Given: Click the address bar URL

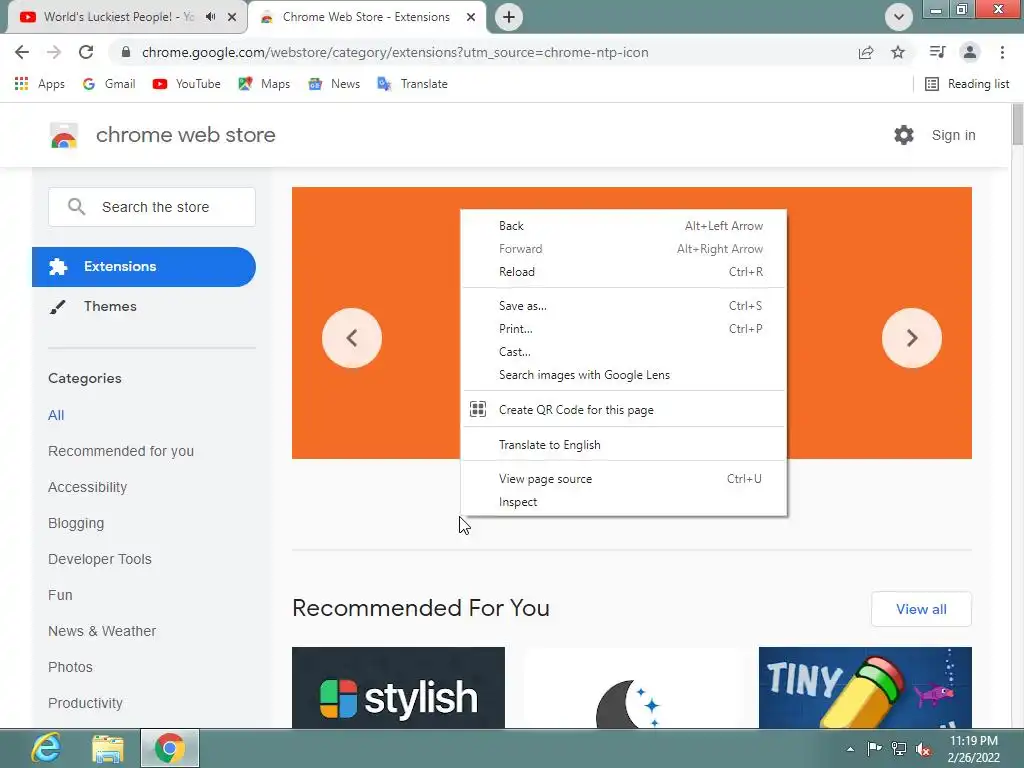Looking at the screenshot, I should click(x=395, y=52).
